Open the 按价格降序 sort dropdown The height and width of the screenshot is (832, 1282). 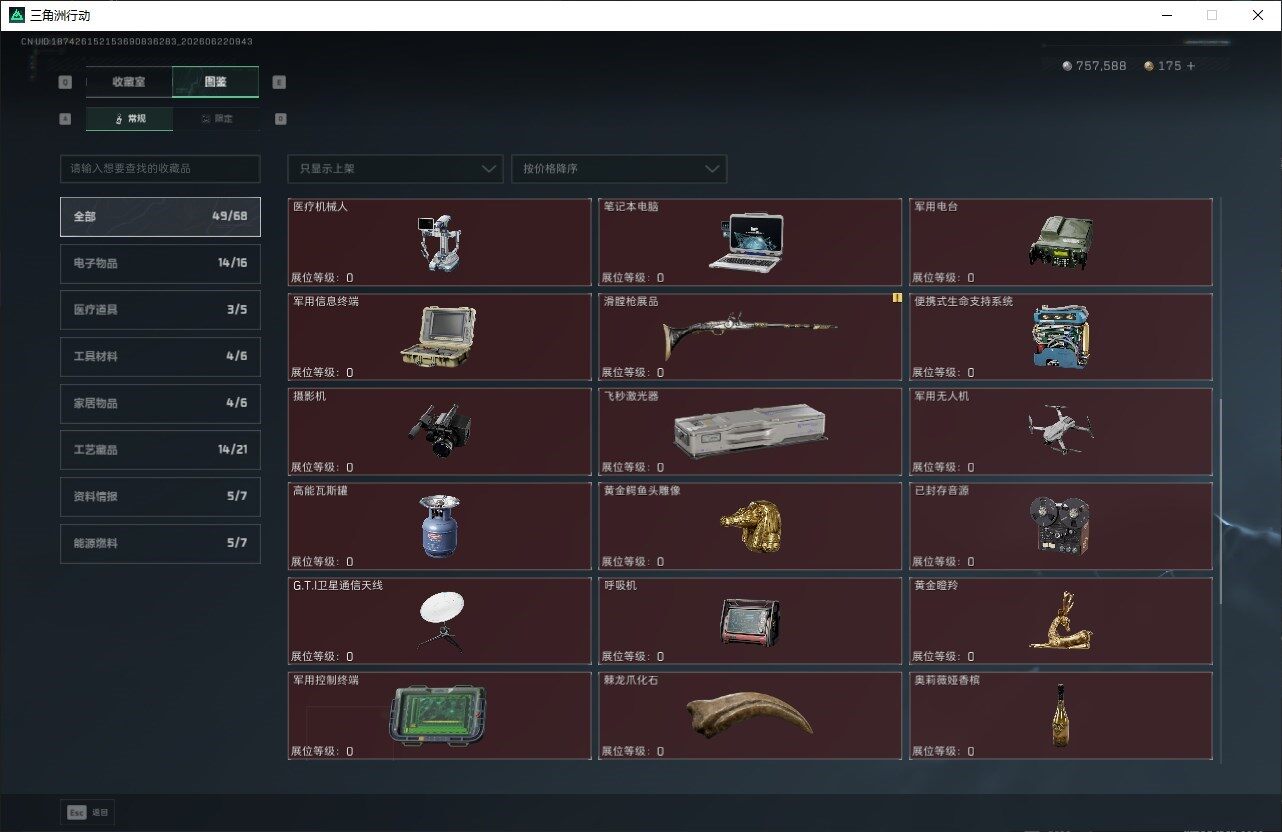point(619,169)
